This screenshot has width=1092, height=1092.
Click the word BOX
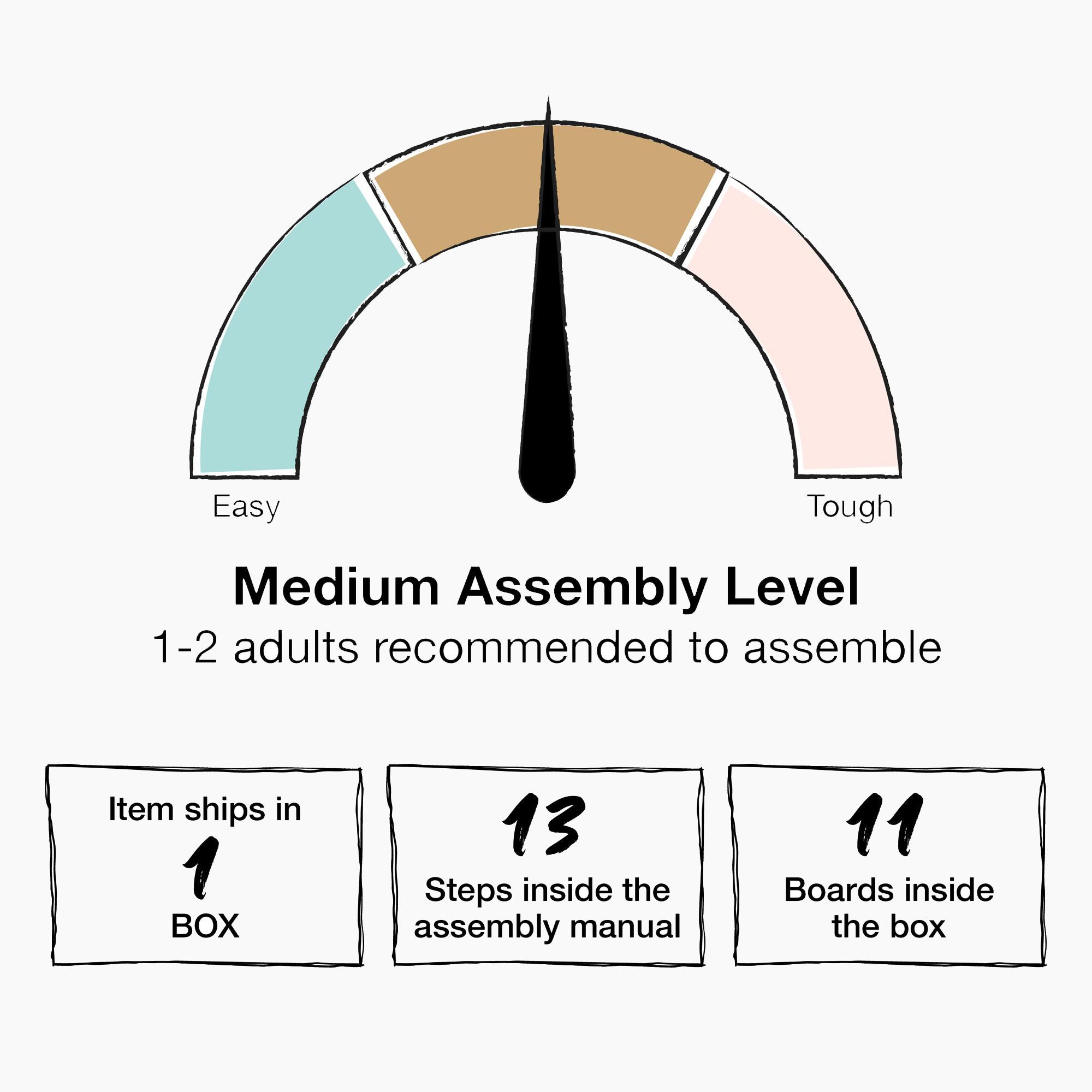coord(205,927)
